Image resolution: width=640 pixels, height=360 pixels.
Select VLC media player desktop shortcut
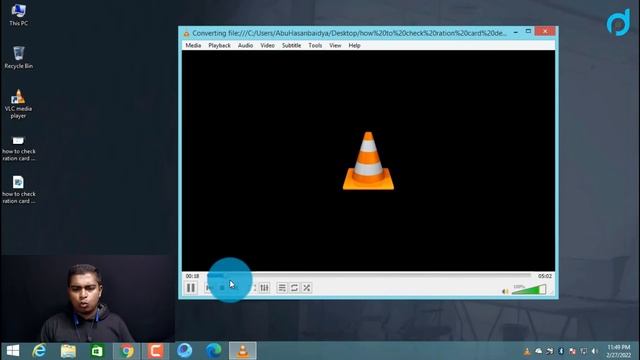[18, 104]
